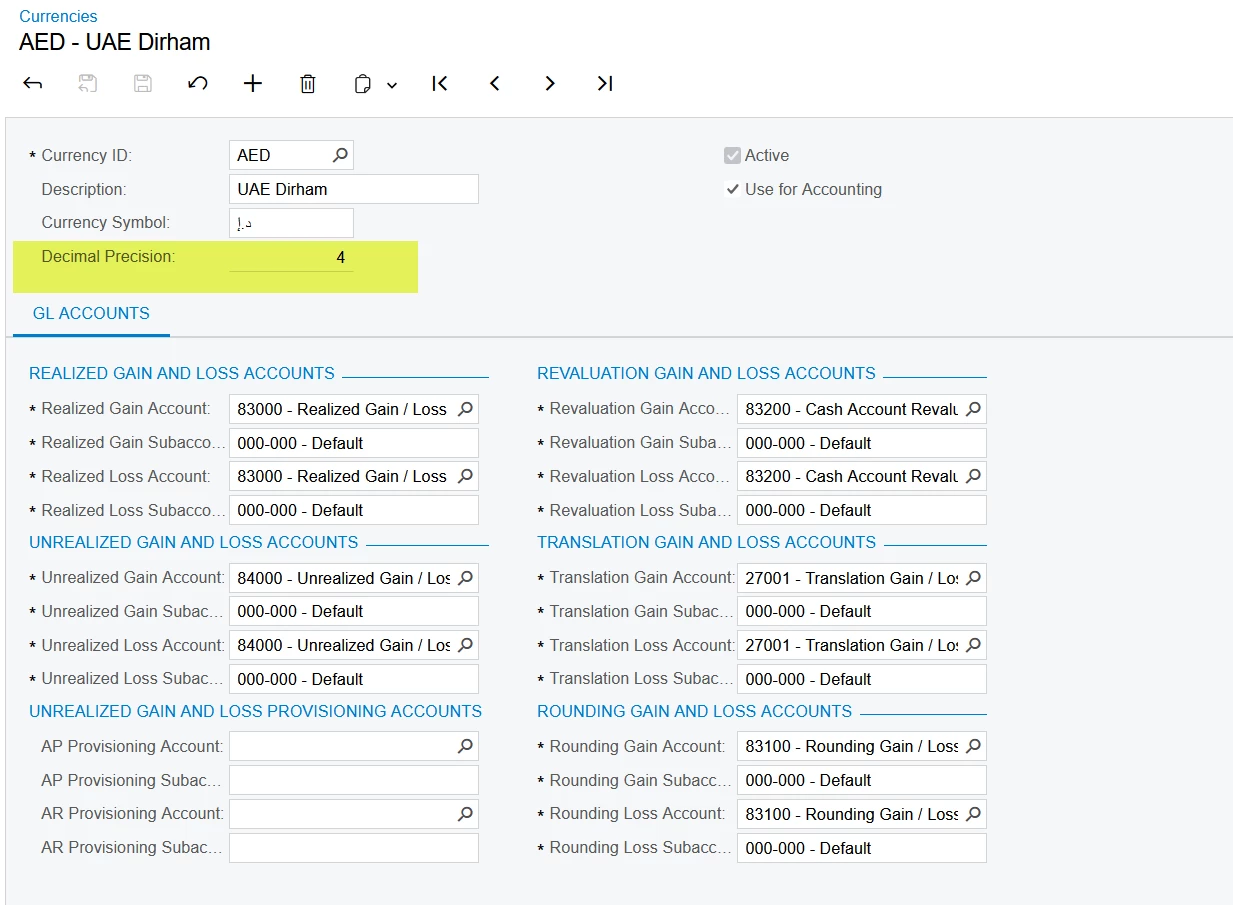Select the GL ACCOUNTS tab
Viewport: 1233px width, 905px height.
click(91, 314)
